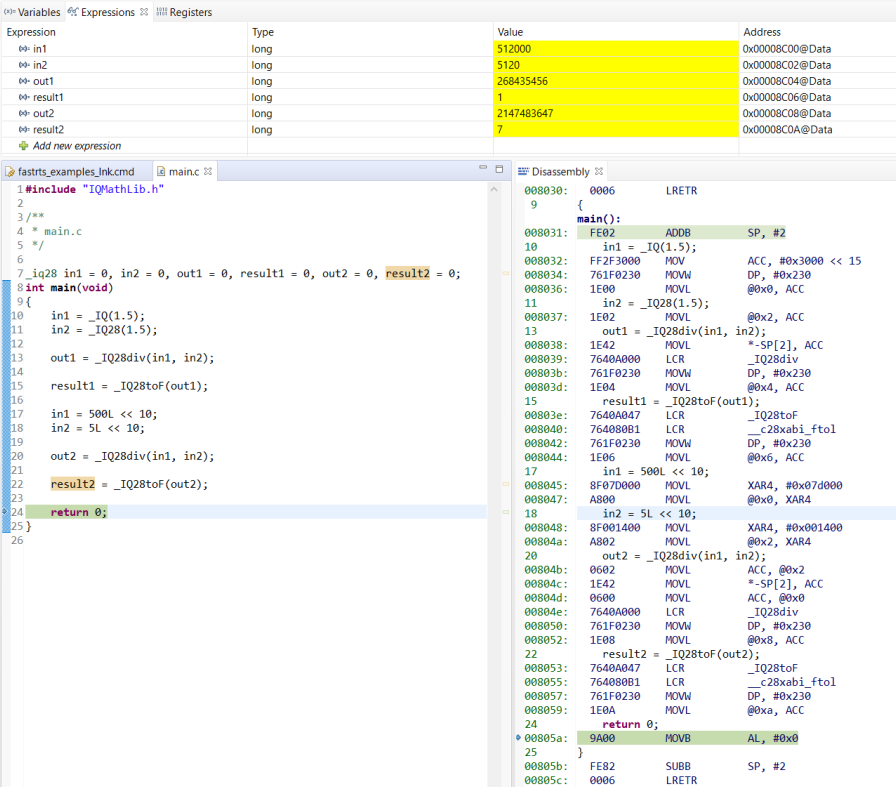Close the Expressions tab
Image resolution: width=896 pixels, height=787 pixels.
[144, 12]
